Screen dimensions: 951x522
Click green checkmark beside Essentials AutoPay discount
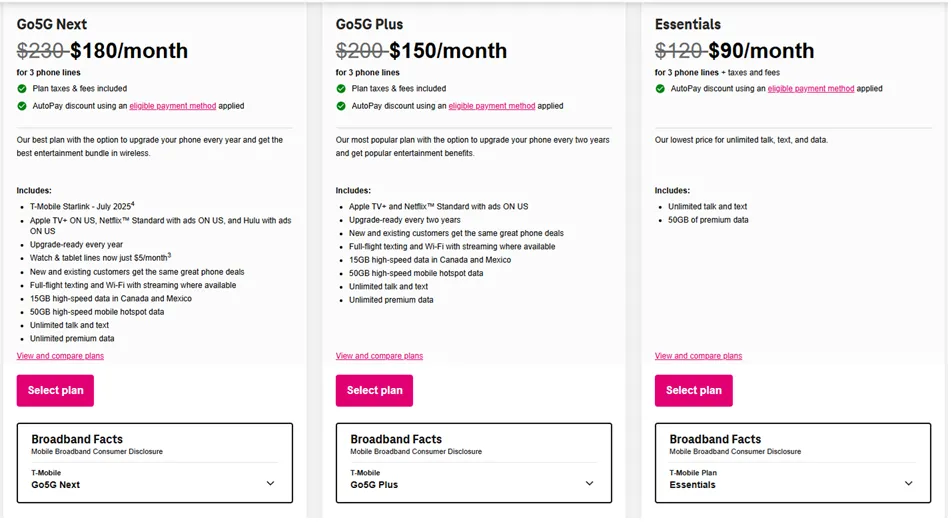[x=660, y=89]
